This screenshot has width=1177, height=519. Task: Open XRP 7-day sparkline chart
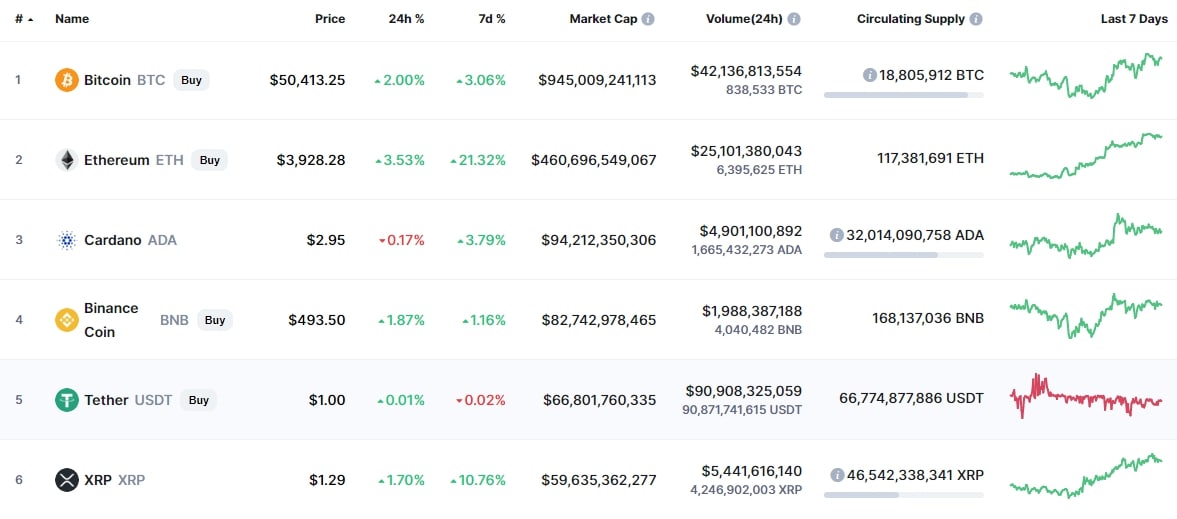pos(1086,476)
